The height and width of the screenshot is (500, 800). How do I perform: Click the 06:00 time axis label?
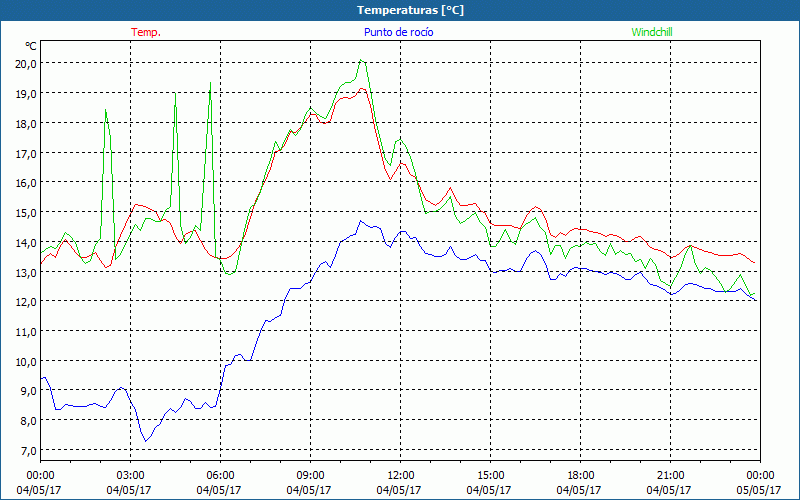tap(220, 476)
